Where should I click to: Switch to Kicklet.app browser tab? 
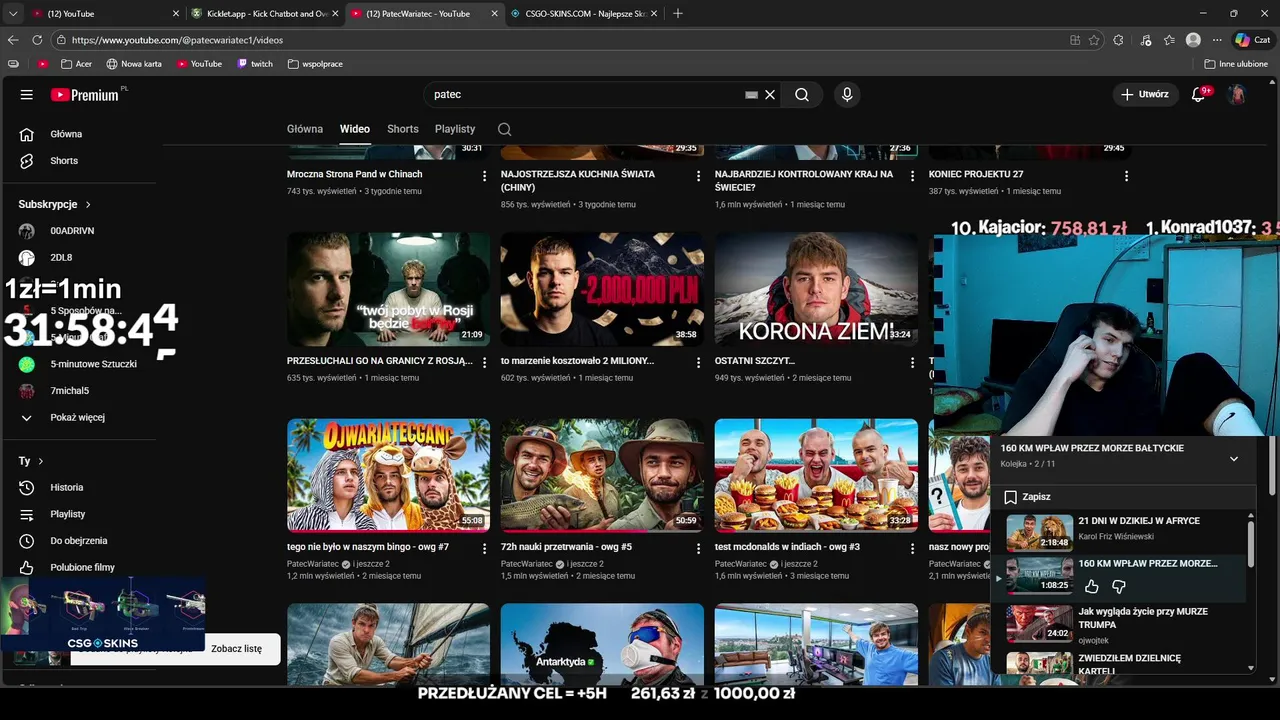(x=265, y=14)
